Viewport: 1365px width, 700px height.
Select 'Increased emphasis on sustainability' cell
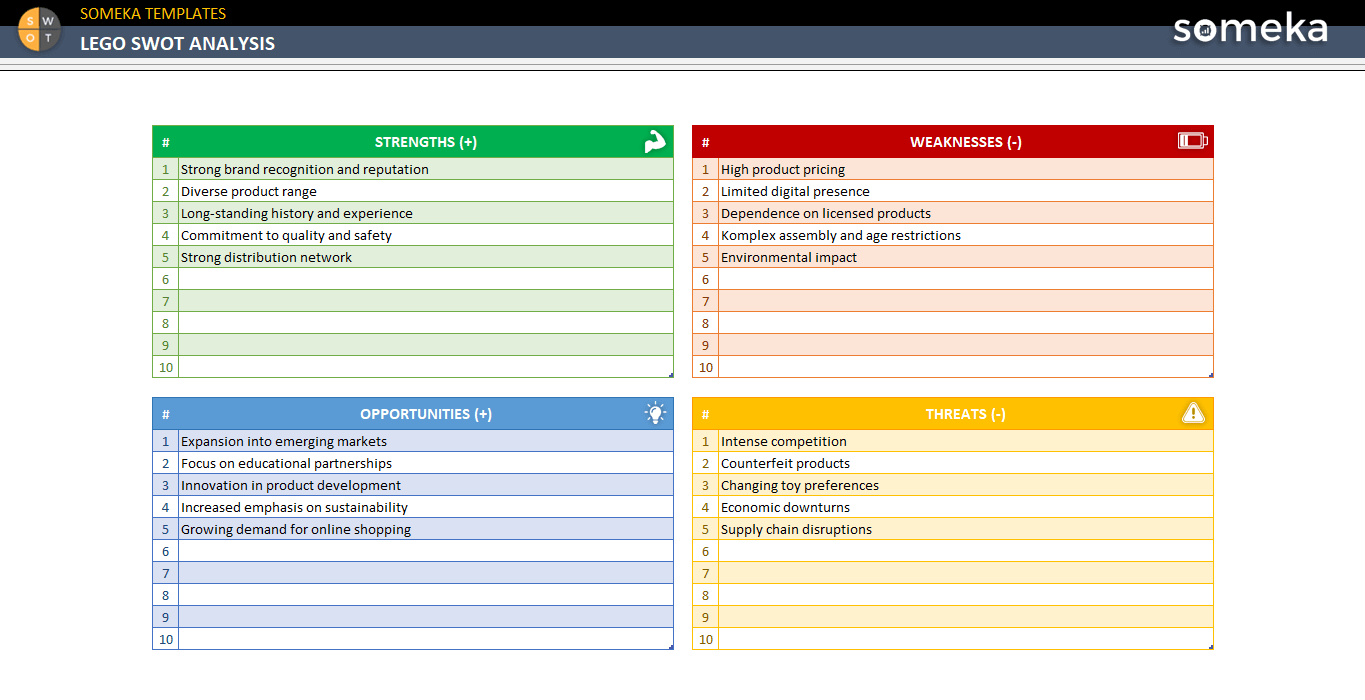point(426,507)
